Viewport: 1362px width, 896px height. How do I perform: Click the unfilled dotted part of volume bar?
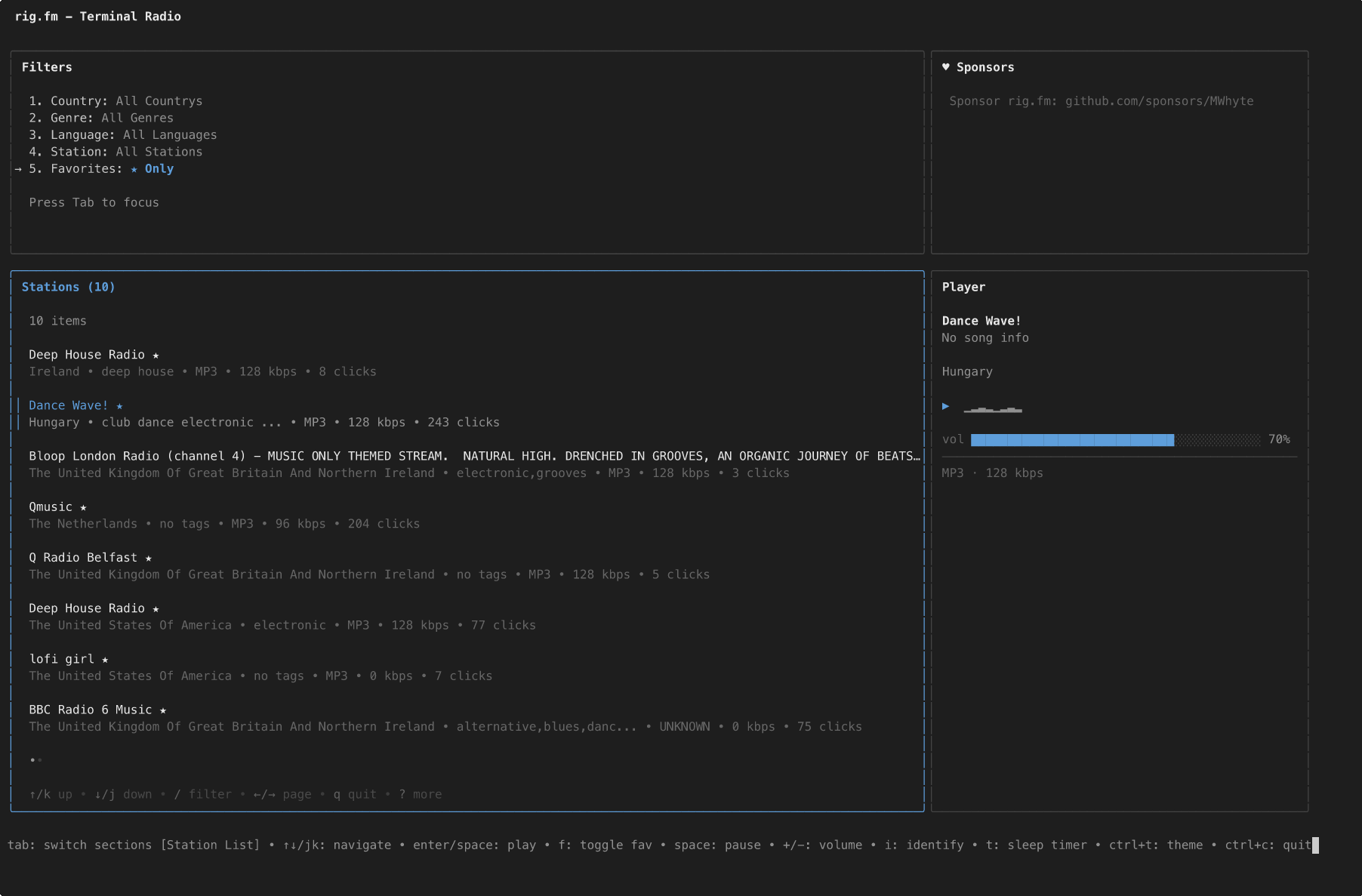[x=1217, y=439]
